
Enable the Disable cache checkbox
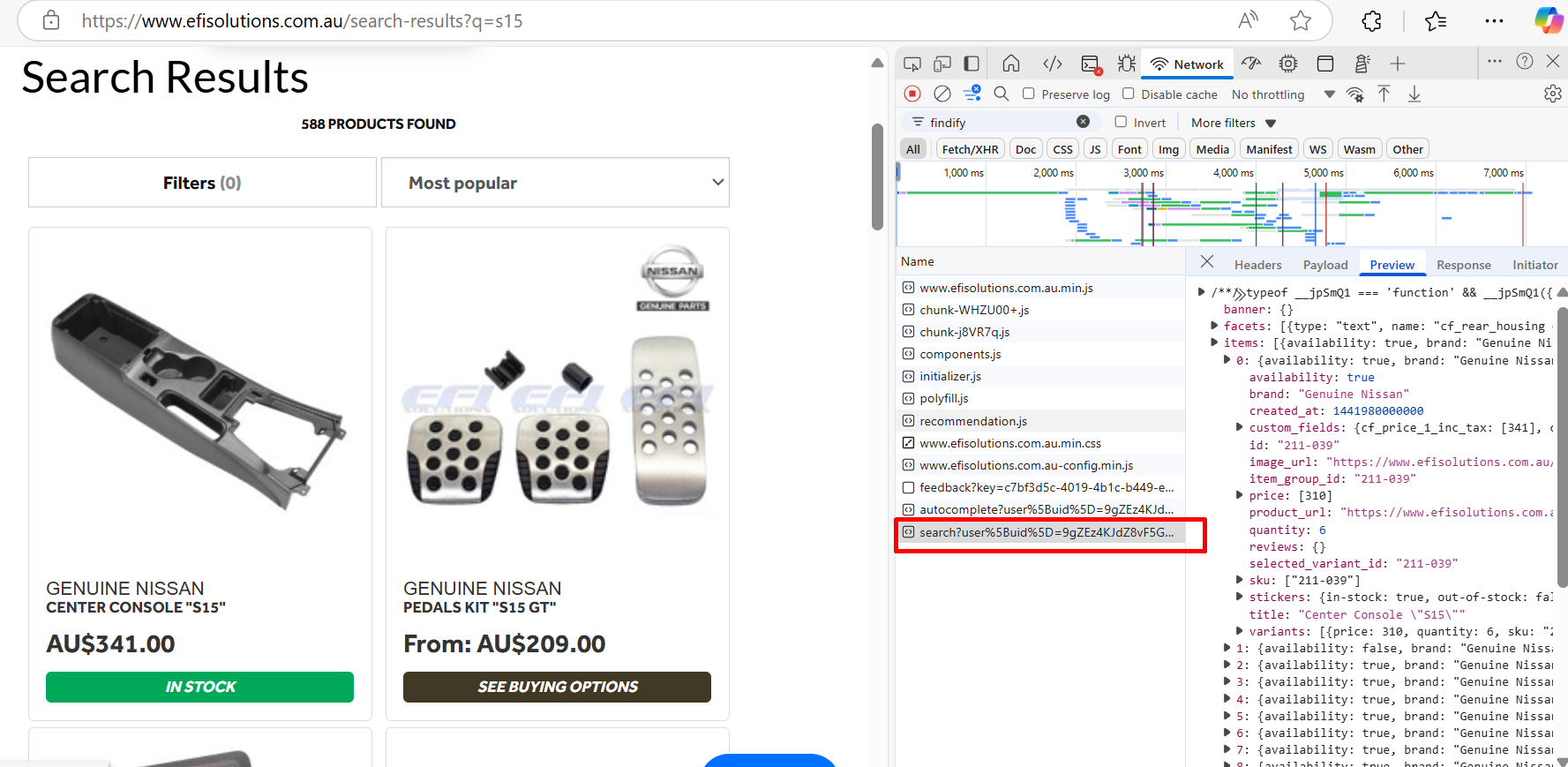tap(1129, 94)
